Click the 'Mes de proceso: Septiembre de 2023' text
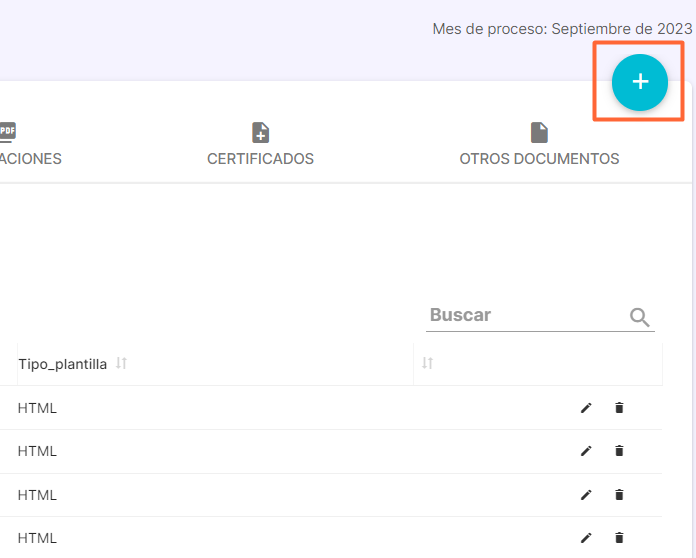Image resolution: width=696 pixels, height=558 pixels. 562,29
